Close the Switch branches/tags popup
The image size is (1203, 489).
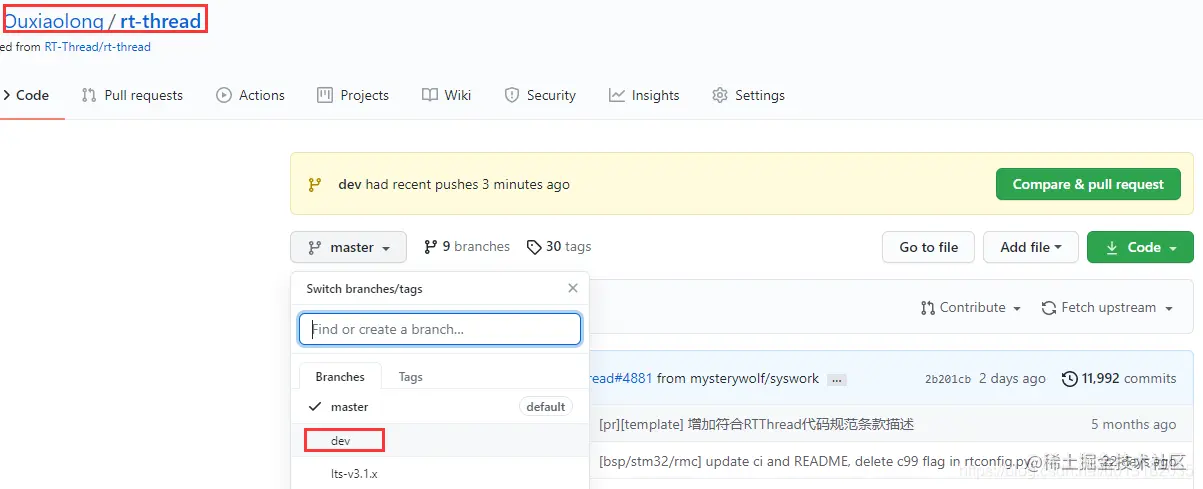coord(573,288)
